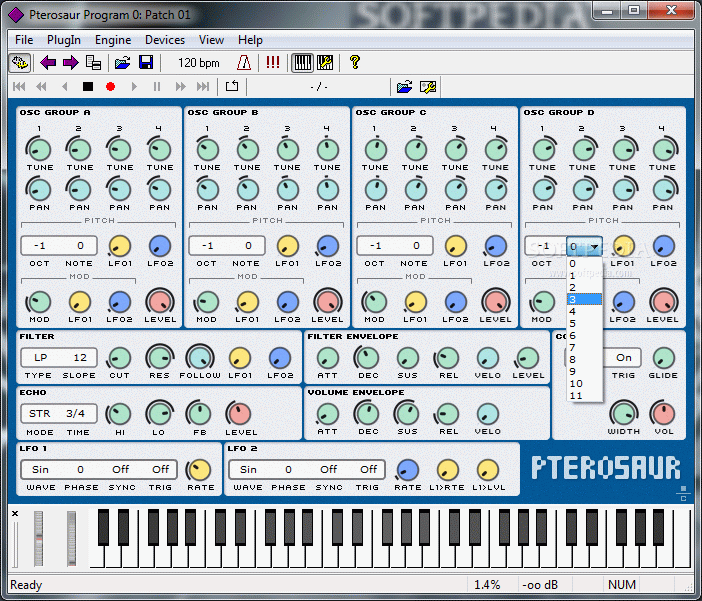Click the red panic exclamation icon
Image resolution: width=702 pixels, height=601 pixels.
pyautogui.click(x=273, y=62)
